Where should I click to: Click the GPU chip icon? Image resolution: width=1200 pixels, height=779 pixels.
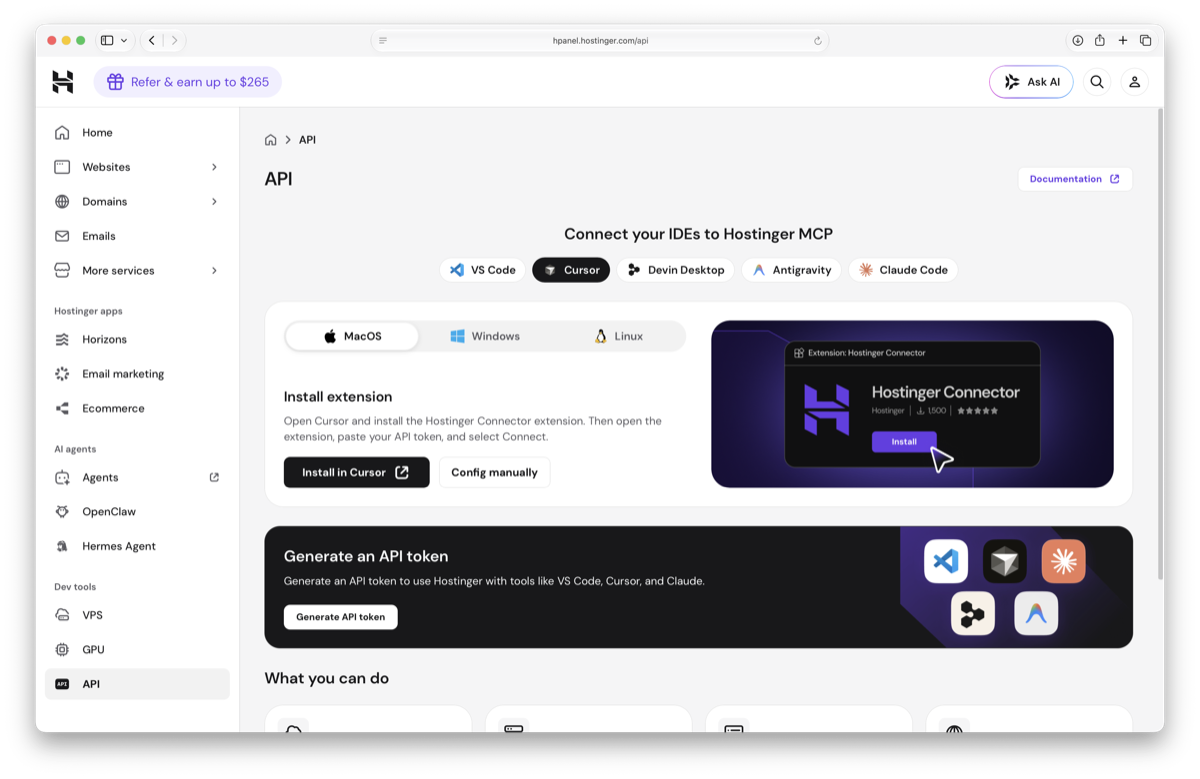[62, 649]
